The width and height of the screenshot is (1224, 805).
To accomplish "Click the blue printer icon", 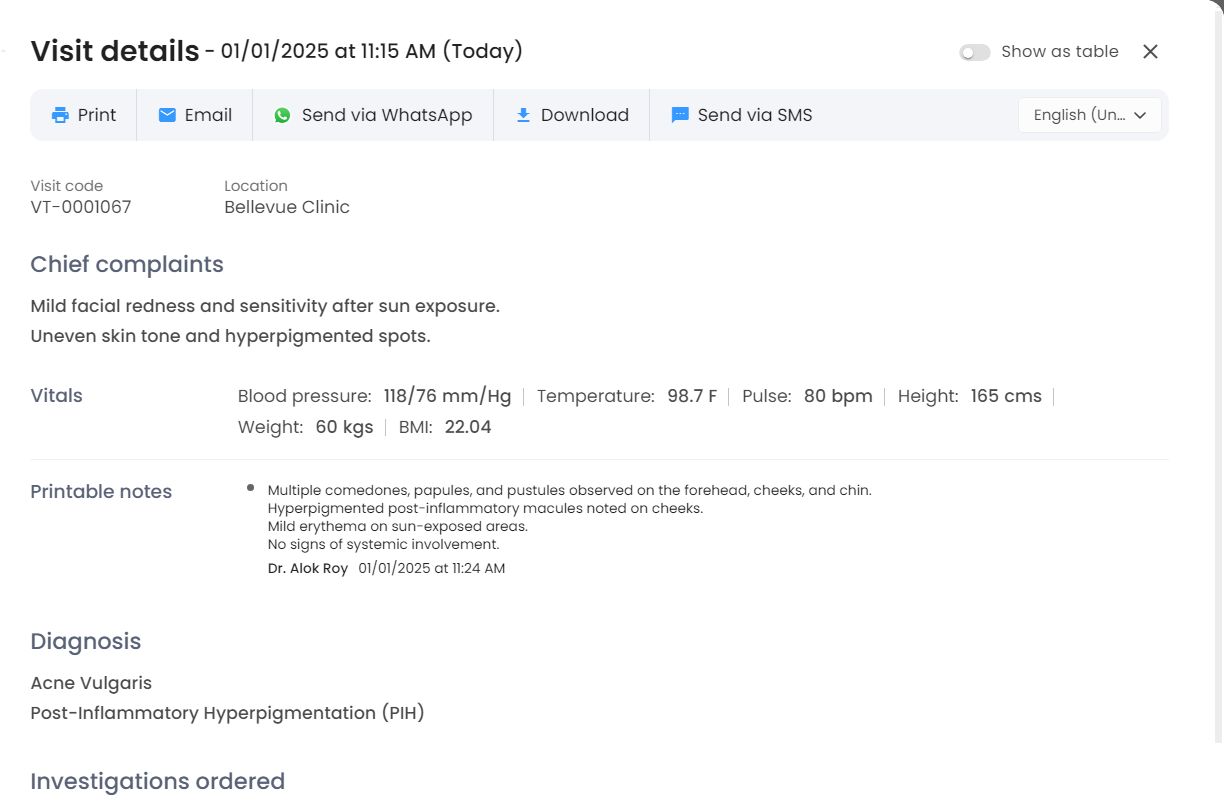I will 60,115.
